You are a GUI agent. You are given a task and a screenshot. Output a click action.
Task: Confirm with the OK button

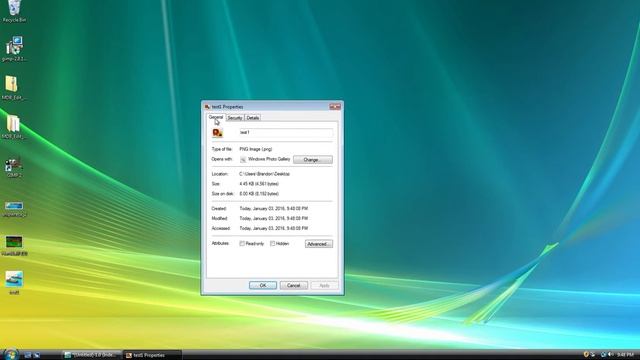(x=263, y=285)
